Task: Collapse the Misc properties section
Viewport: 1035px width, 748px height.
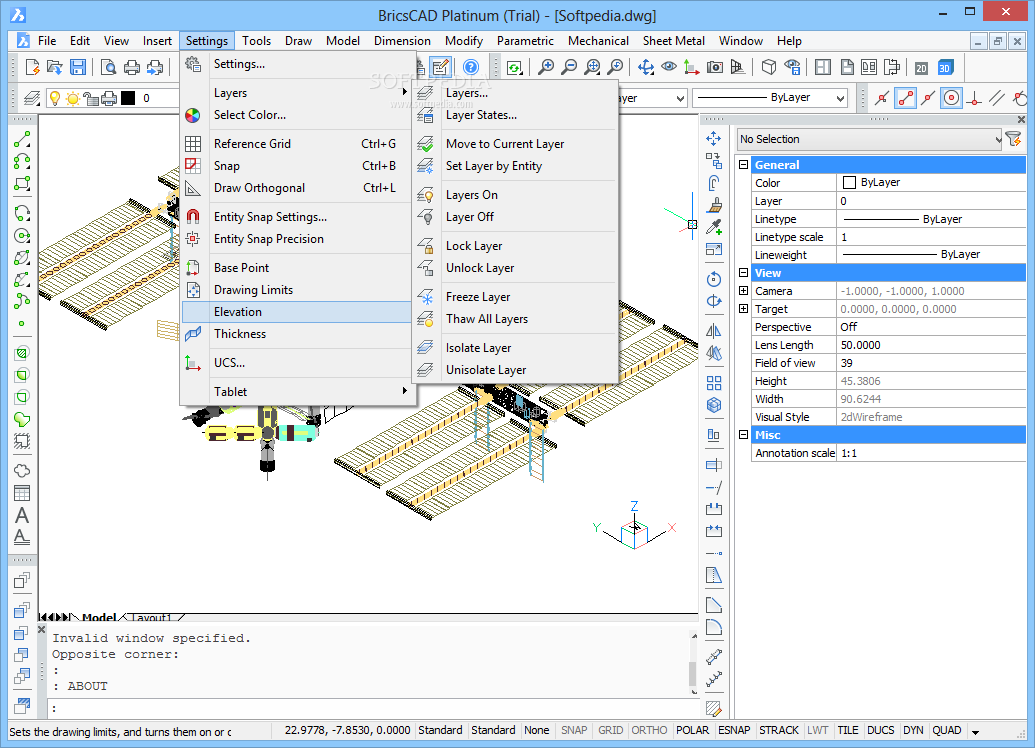Action: (x=743, y=435)
